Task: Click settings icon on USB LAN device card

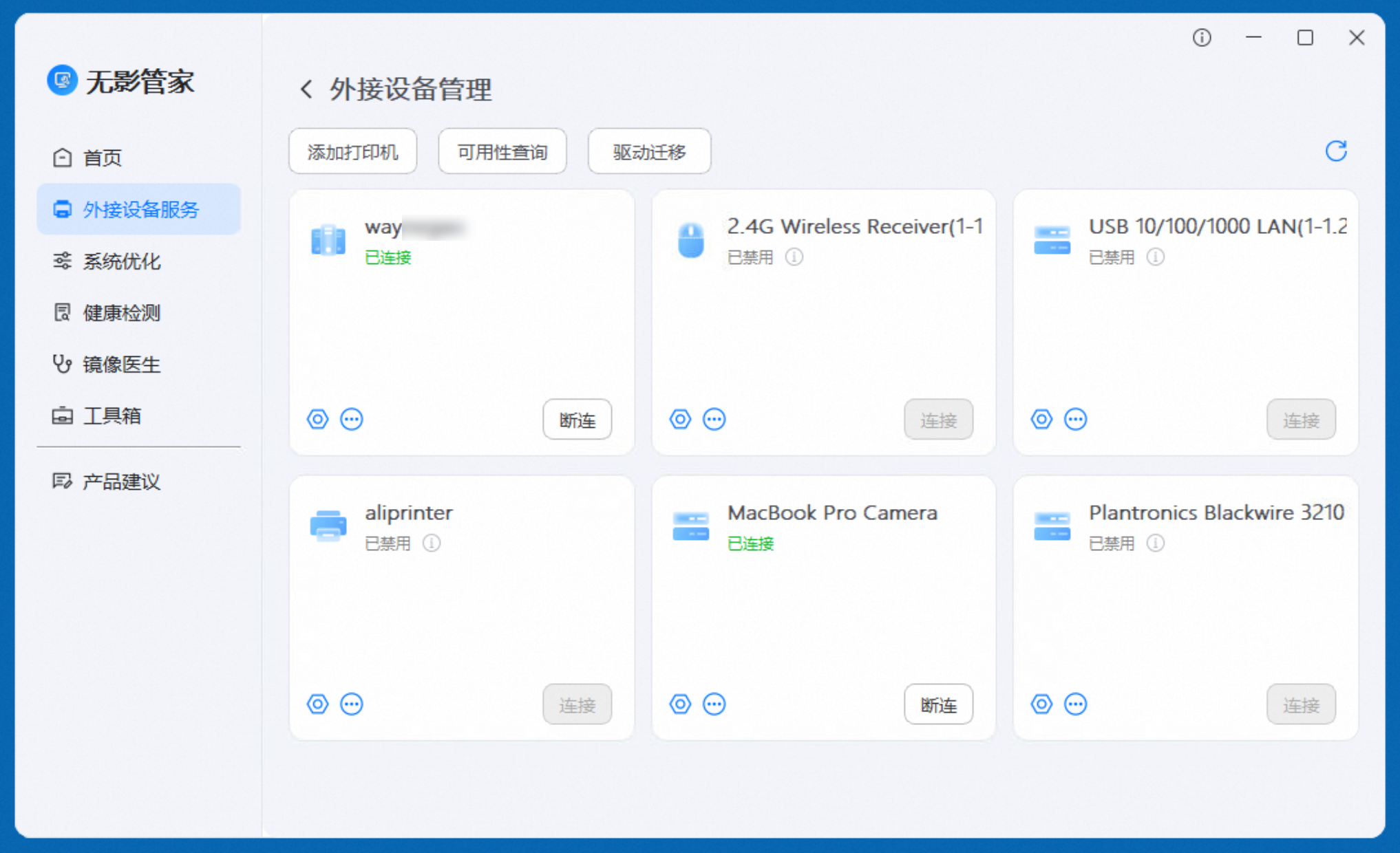Action: click(1041, 419)
